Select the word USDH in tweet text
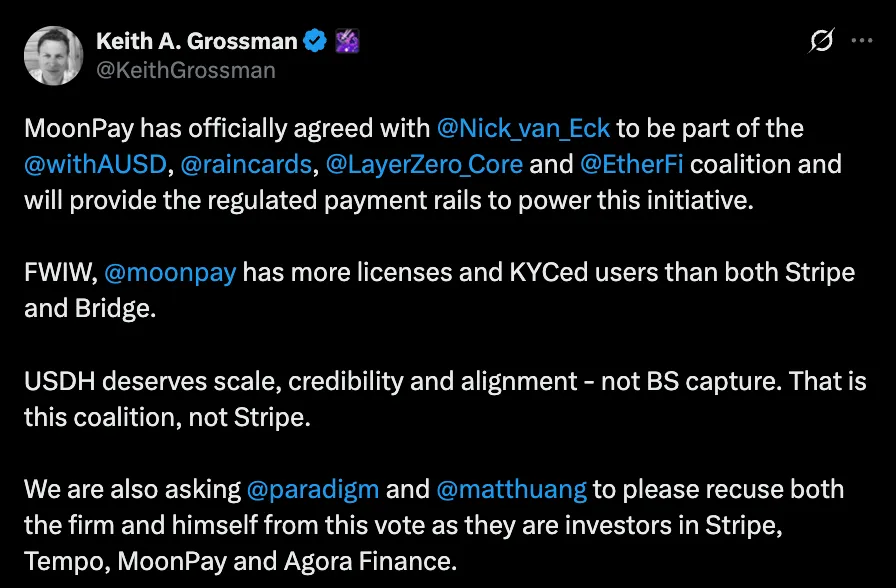Image resolution: width=896 pixels, height=588 pixels. point(60,381)
